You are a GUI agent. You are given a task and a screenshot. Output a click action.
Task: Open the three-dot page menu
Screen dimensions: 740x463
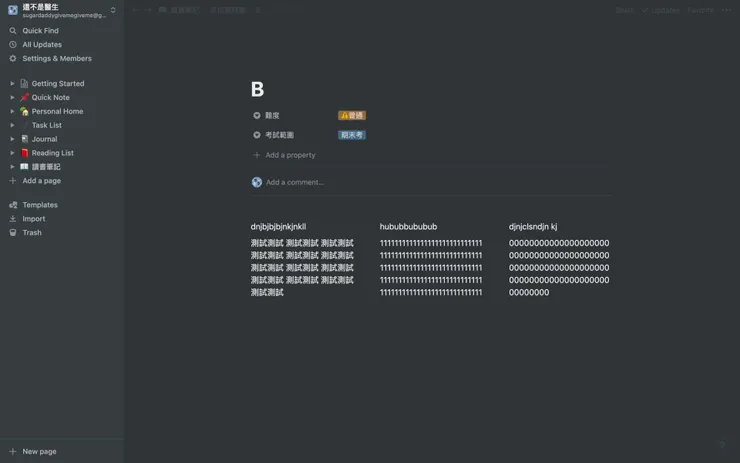coord(726,10)
